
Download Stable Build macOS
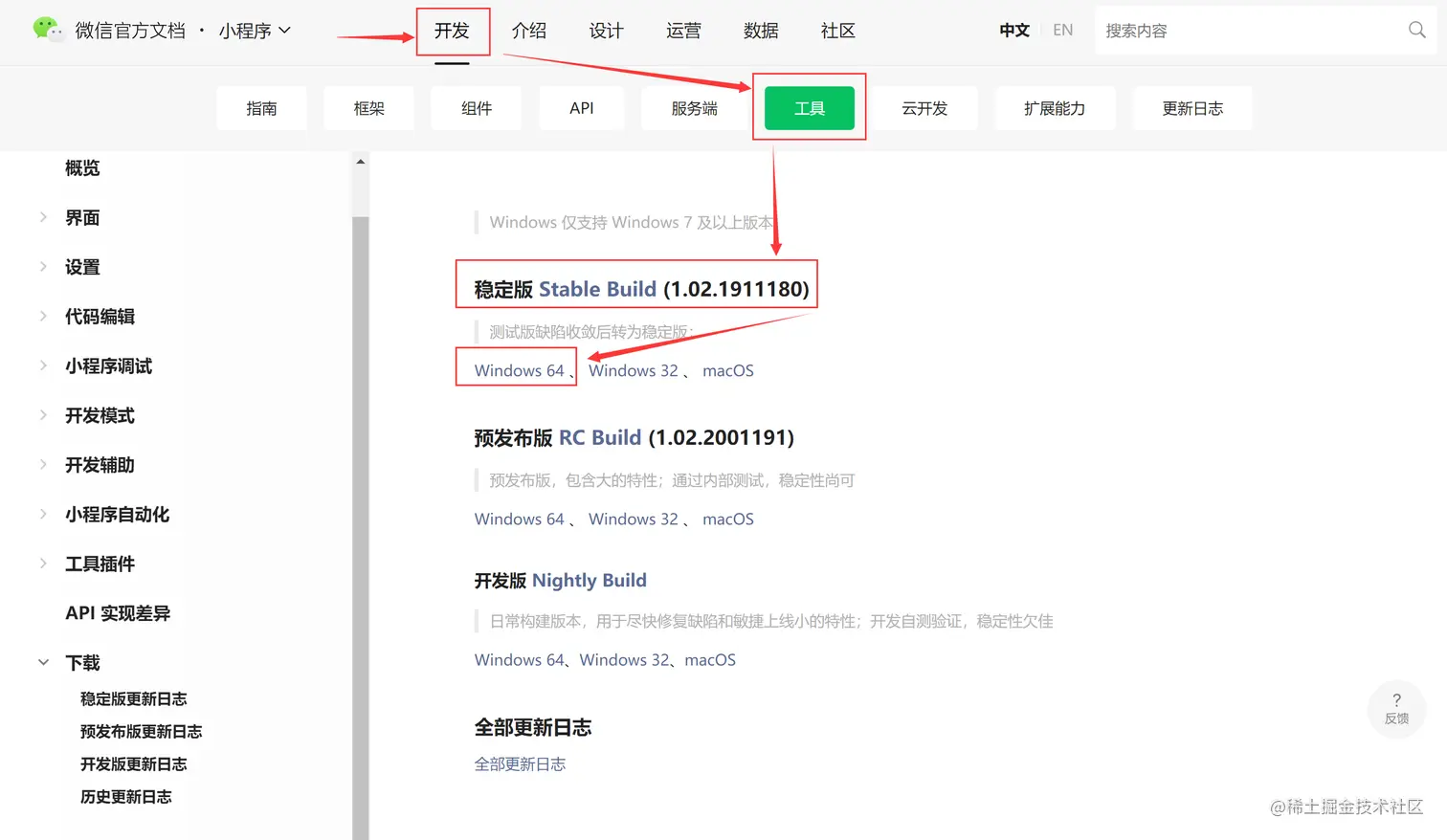pyautogui.click(x=728, y=370)
